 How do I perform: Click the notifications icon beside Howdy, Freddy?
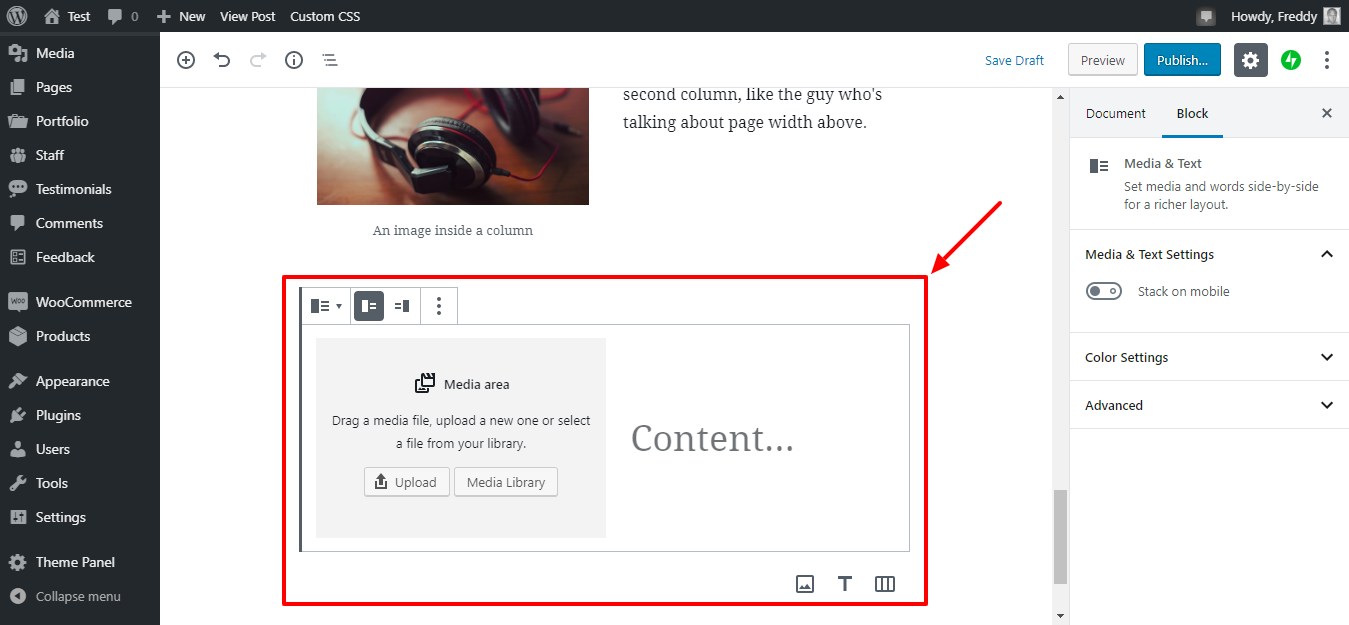click(1206, 16)
